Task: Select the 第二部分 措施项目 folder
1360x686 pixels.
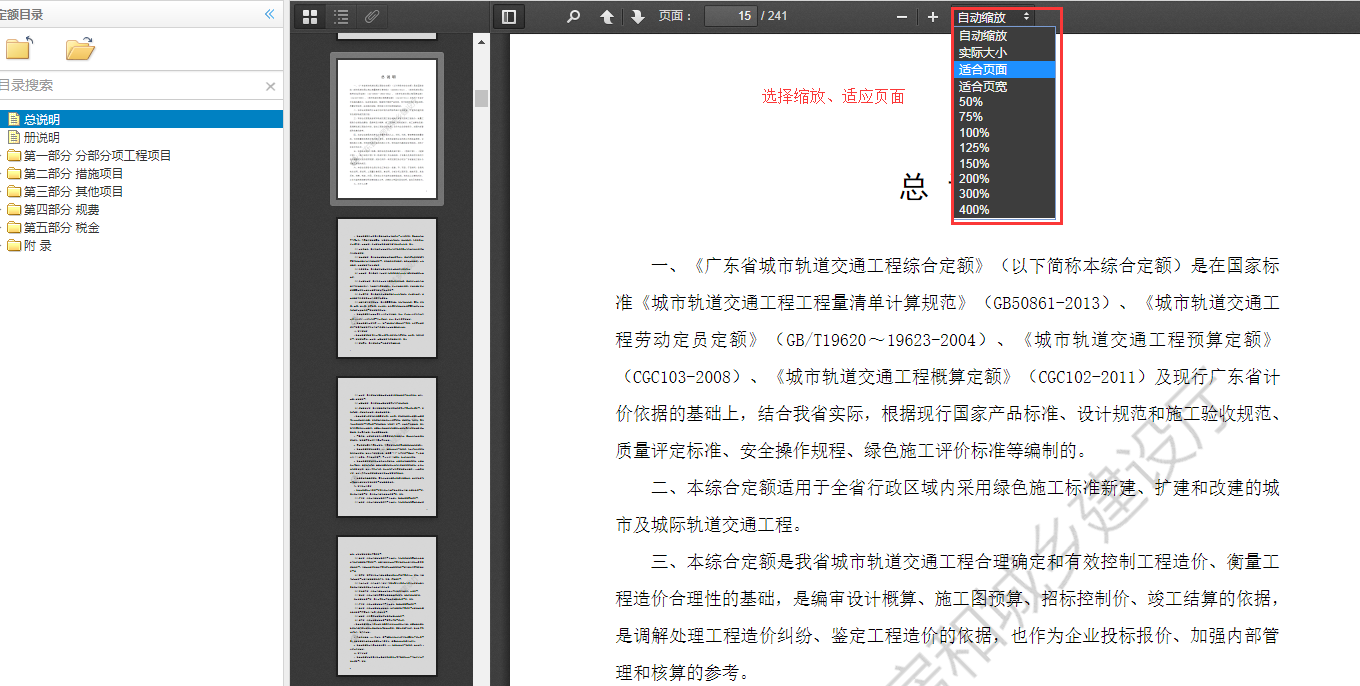Action: 73,173
